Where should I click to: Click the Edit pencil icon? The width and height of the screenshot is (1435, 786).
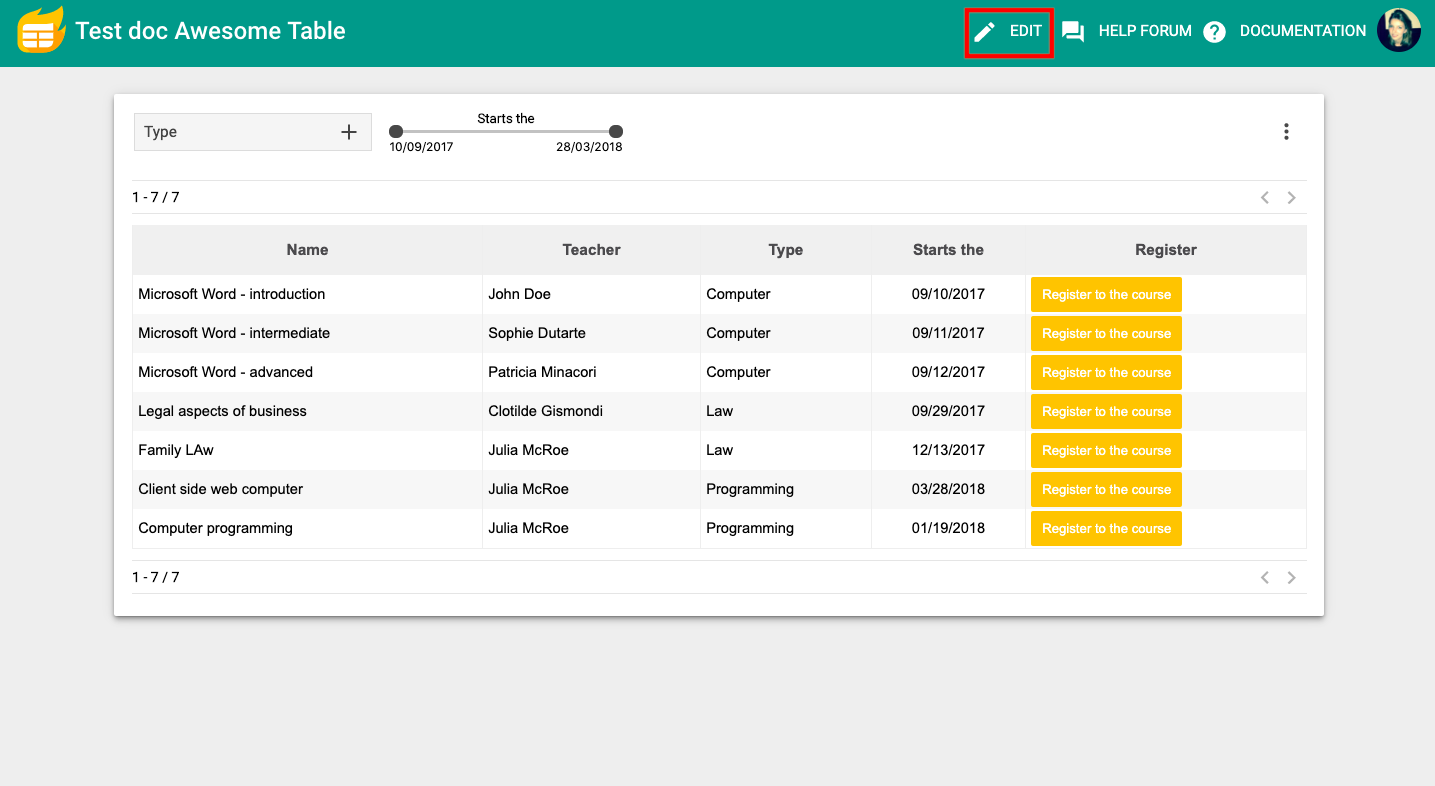click(985, 32)
